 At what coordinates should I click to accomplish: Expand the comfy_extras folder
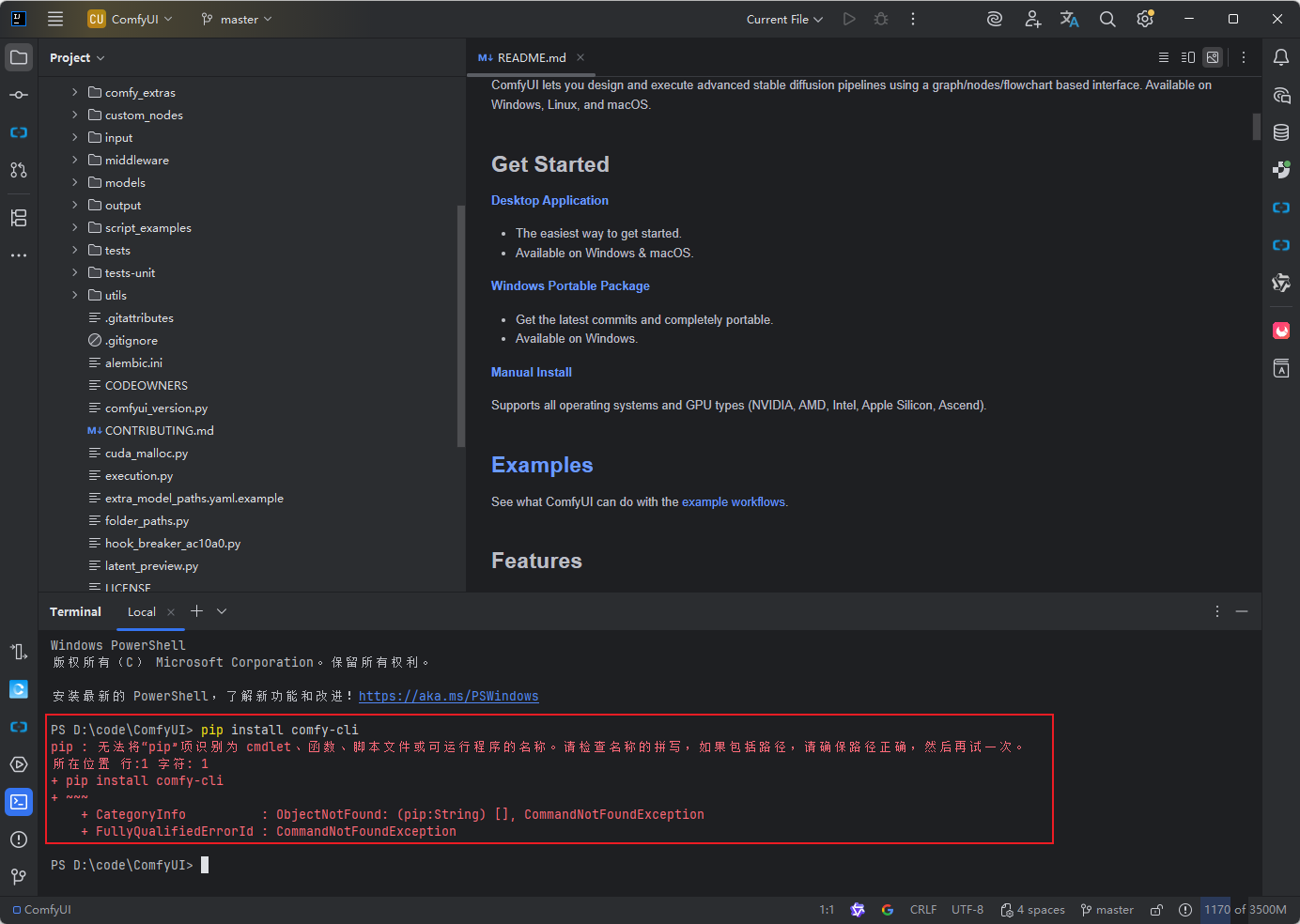click(75, 92)
